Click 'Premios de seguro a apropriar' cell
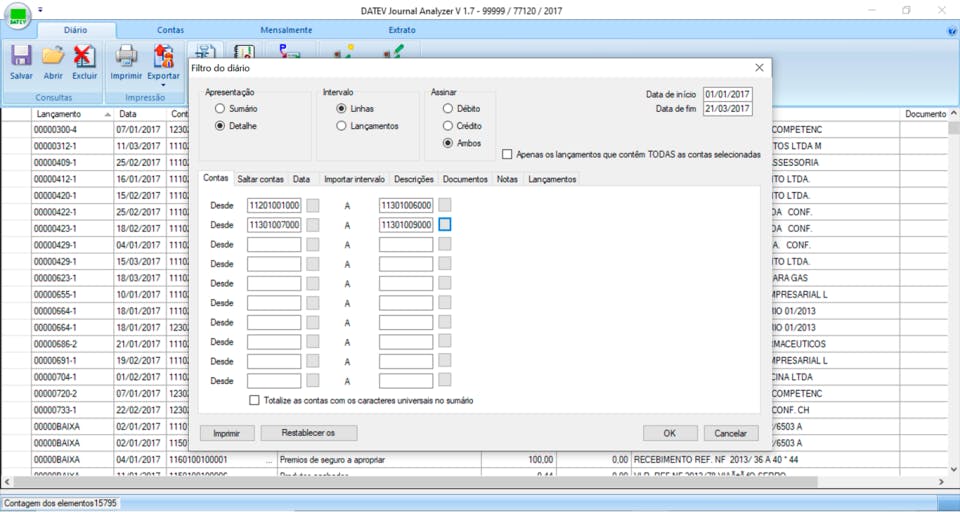The height and width of the screenshot is (512, 960). (x=380, y=459)
